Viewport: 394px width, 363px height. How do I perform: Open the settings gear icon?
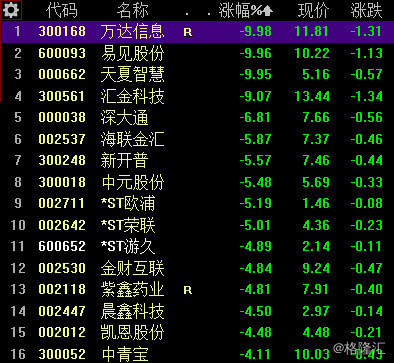pyautogui.click(x=11, y=10)
